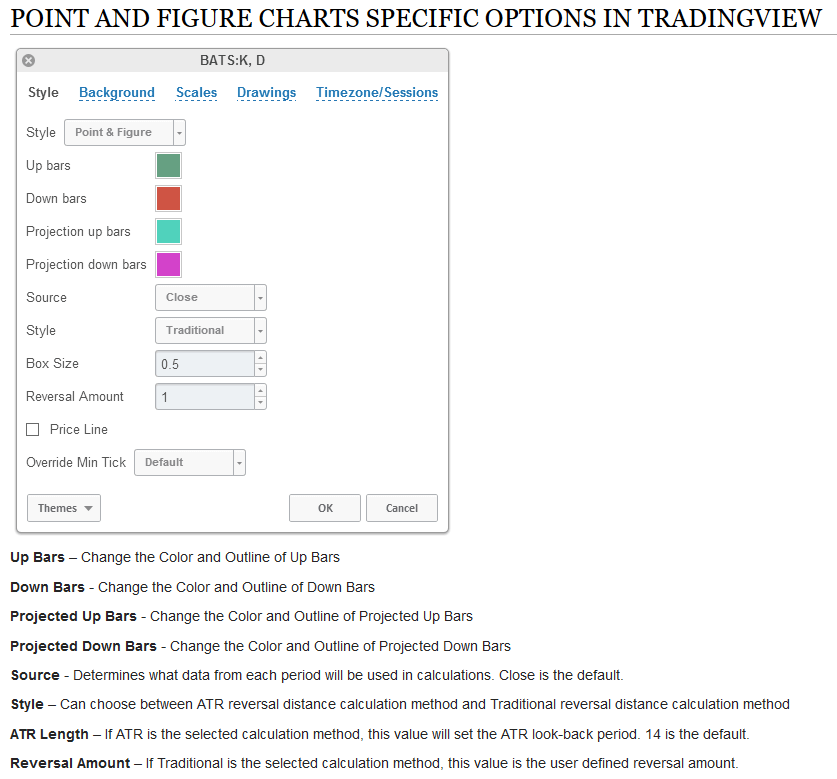The height and width of the screenshot is (779, 837).
Task: Close the BATS:K, D dialog
Action: pyautogui.click(x=29, y=61)
